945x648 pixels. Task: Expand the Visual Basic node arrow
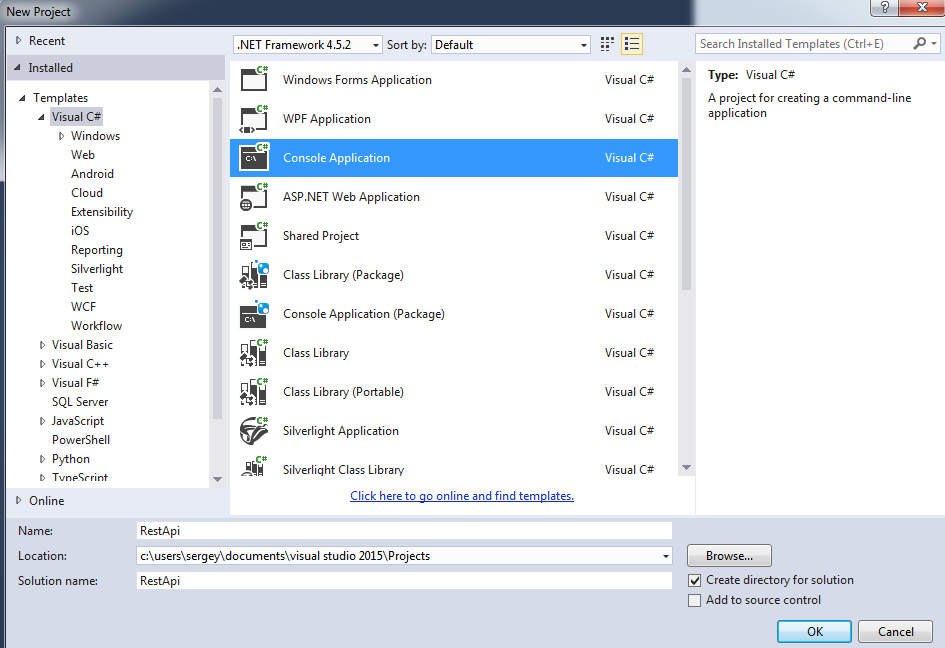[x=42, y=345]
